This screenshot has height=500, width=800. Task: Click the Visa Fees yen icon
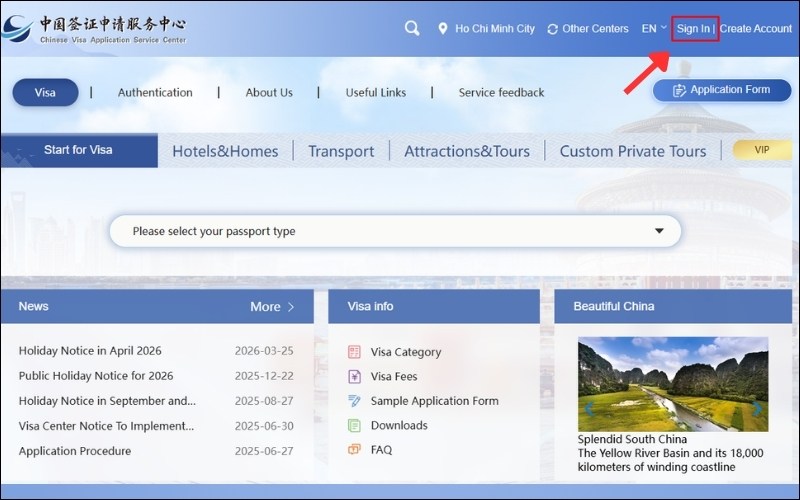[x=354, y=377]
